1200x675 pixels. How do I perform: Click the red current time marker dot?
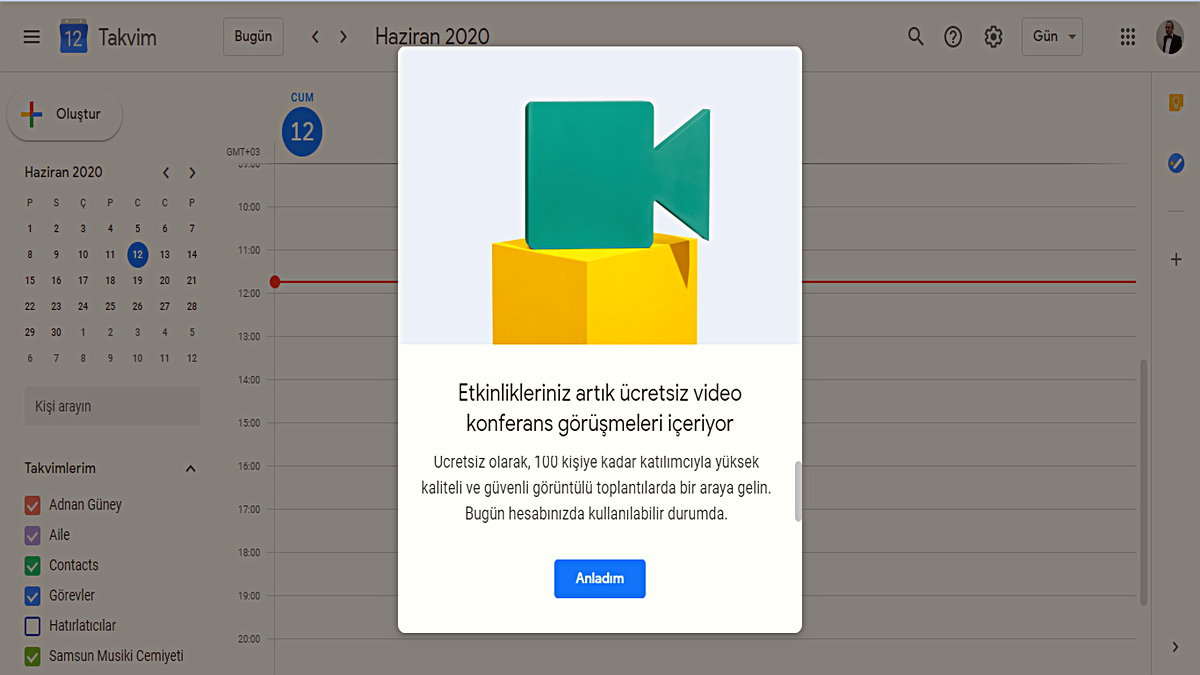point(275,282)
